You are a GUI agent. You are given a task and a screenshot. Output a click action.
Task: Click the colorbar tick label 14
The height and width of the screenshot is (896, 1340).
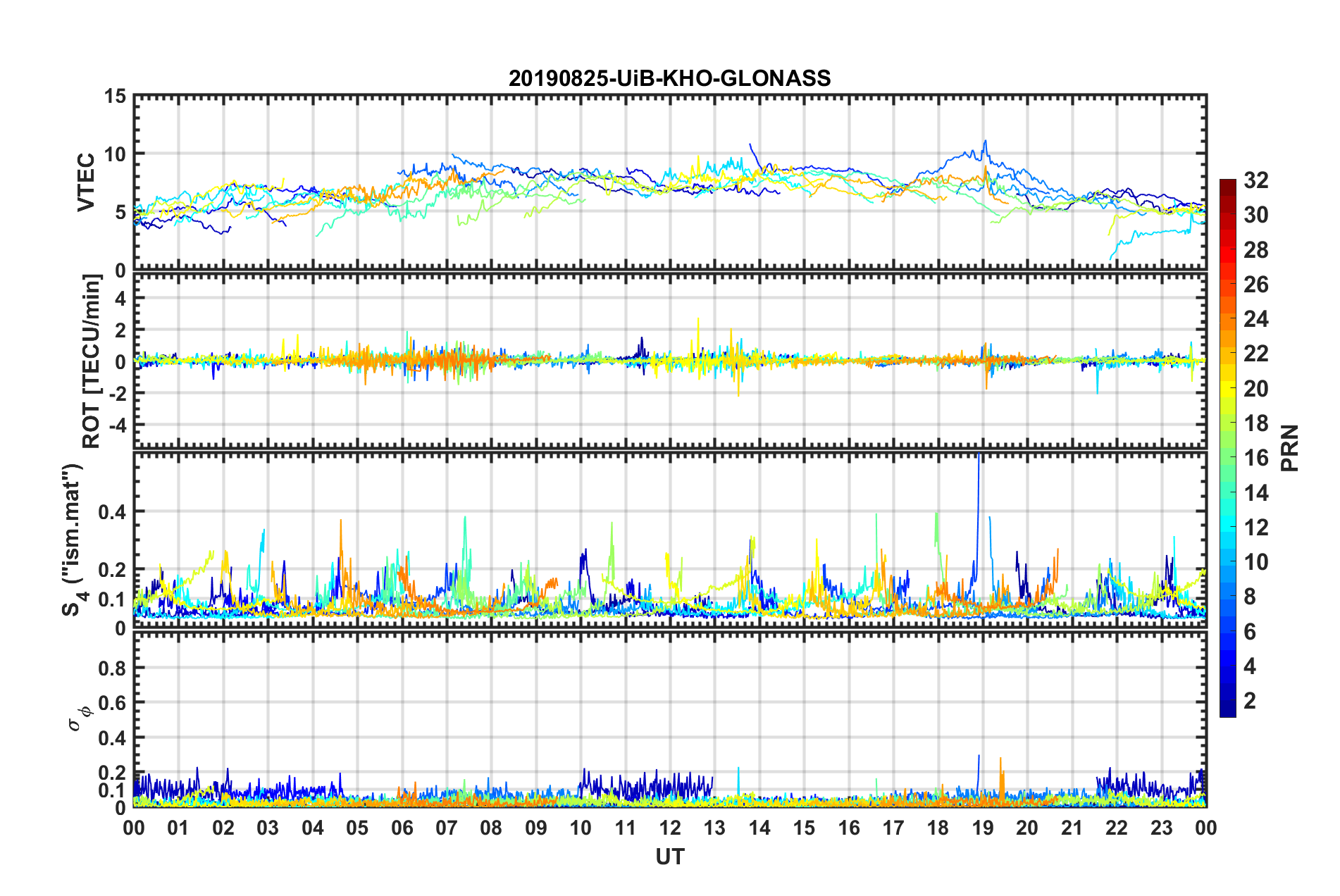click(1256, 493)
